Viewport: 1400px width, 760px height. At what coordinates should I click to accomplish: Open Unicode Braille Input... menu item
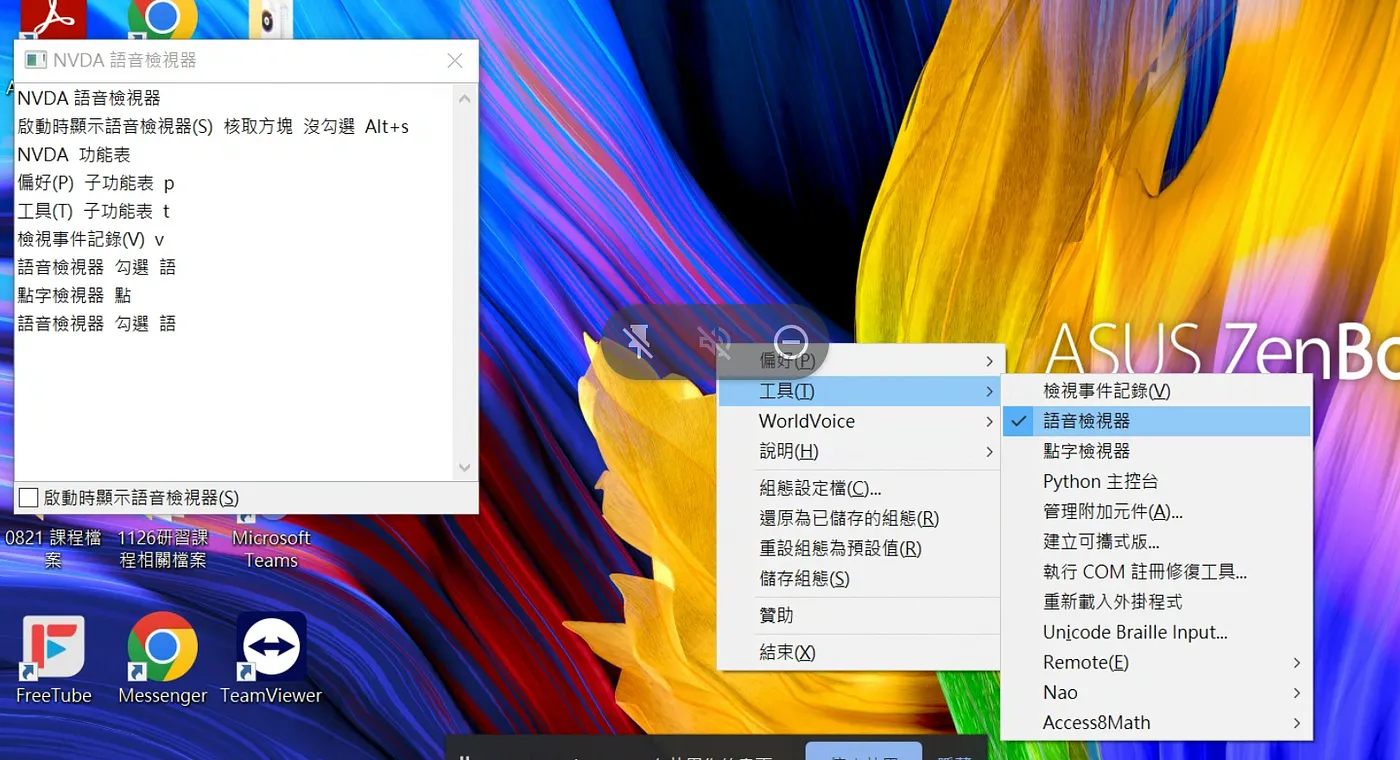[x=1156, y=632]
